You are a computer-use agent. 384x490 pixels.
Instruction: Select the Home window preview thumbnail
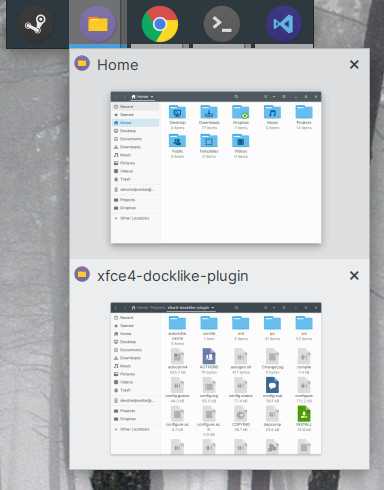click(216, 167)
